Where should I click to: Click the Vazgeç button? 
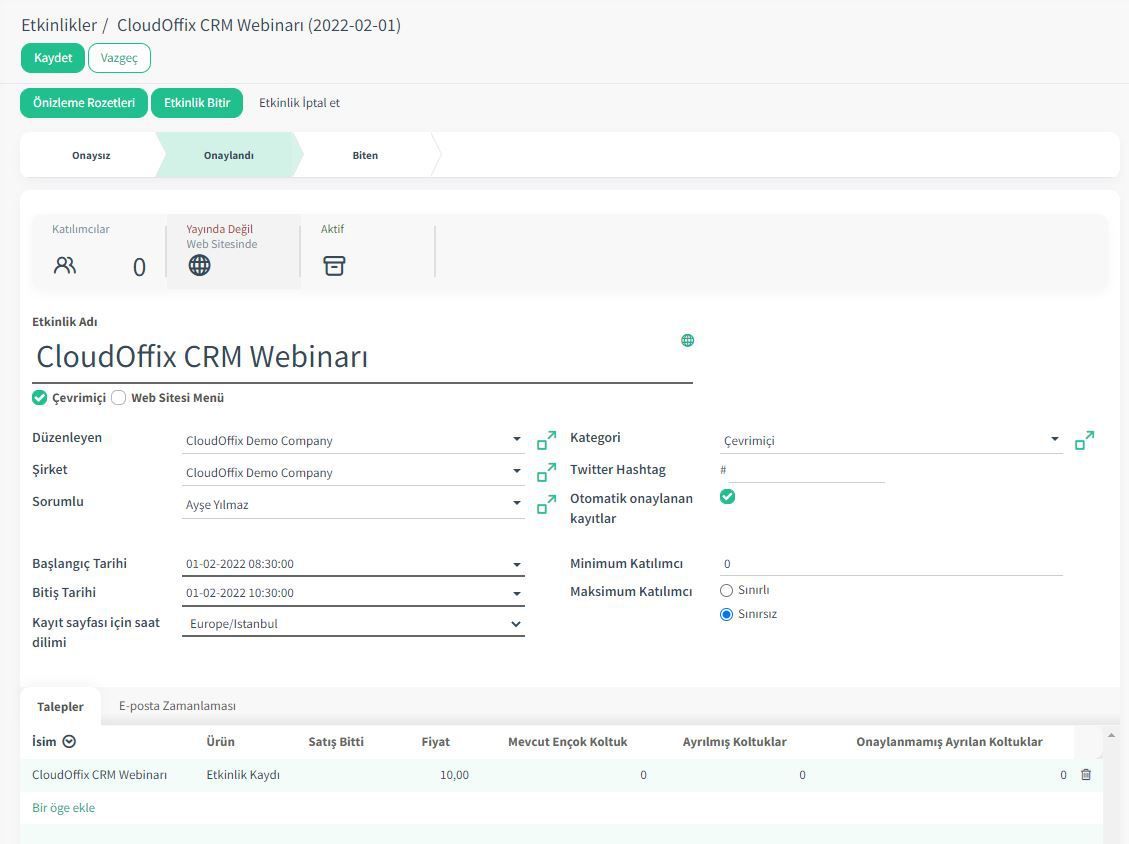coord(119,58)
